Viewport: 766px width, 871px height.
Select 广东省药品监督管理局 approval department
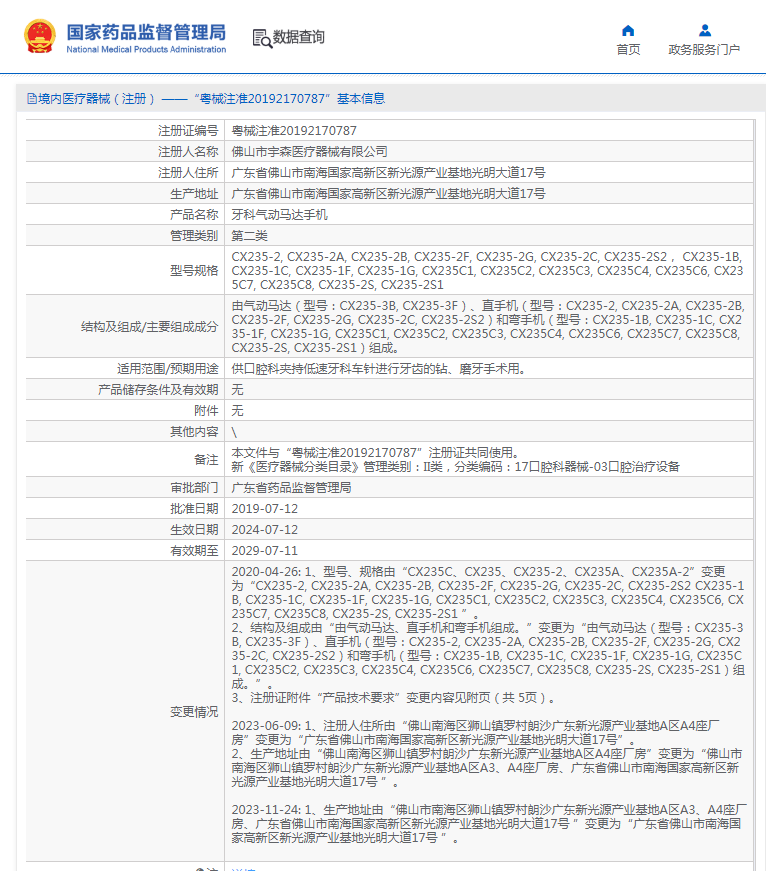[291, 488]
